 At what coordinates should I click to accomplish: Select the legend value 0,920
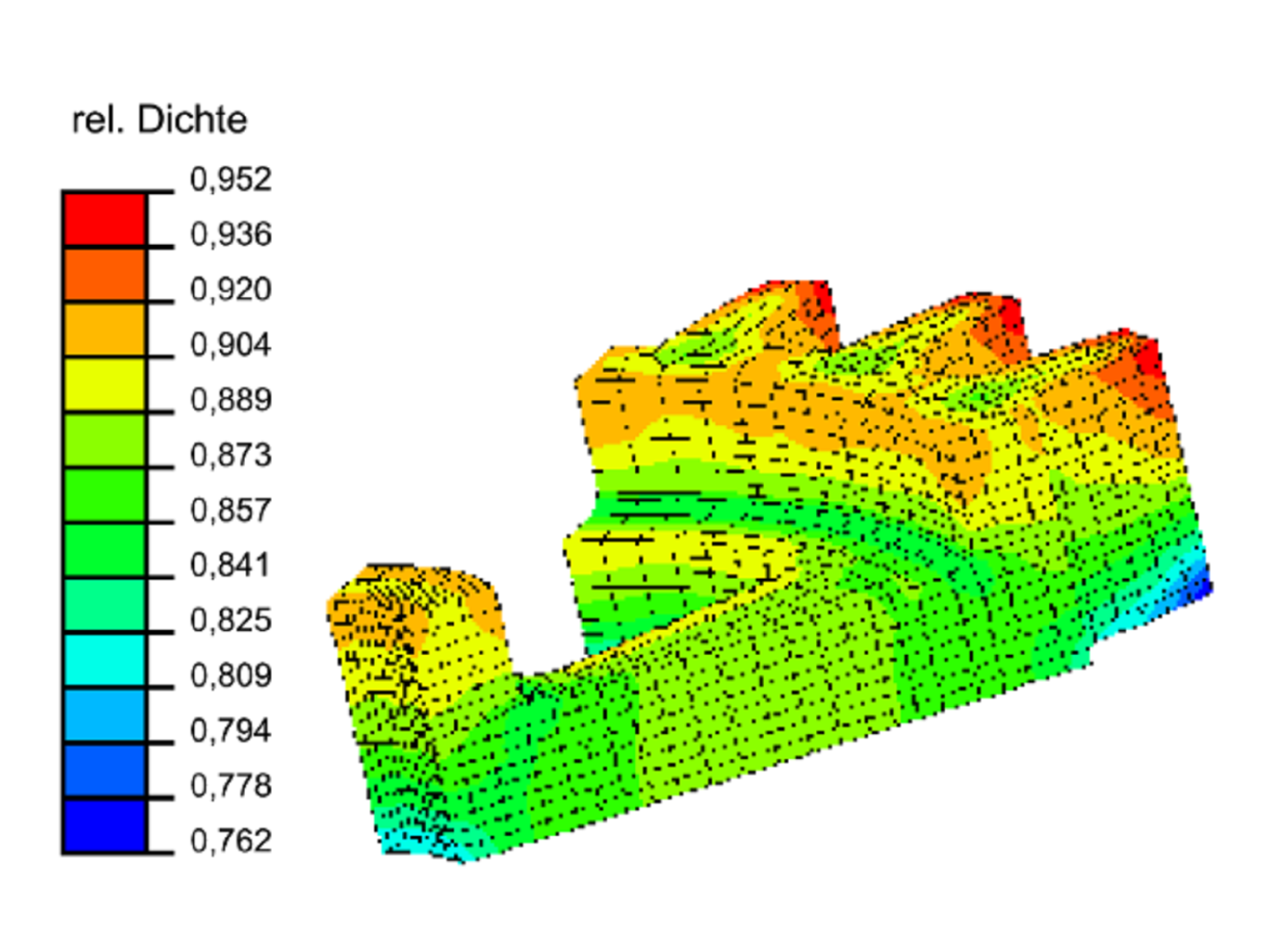pos(231,289)
